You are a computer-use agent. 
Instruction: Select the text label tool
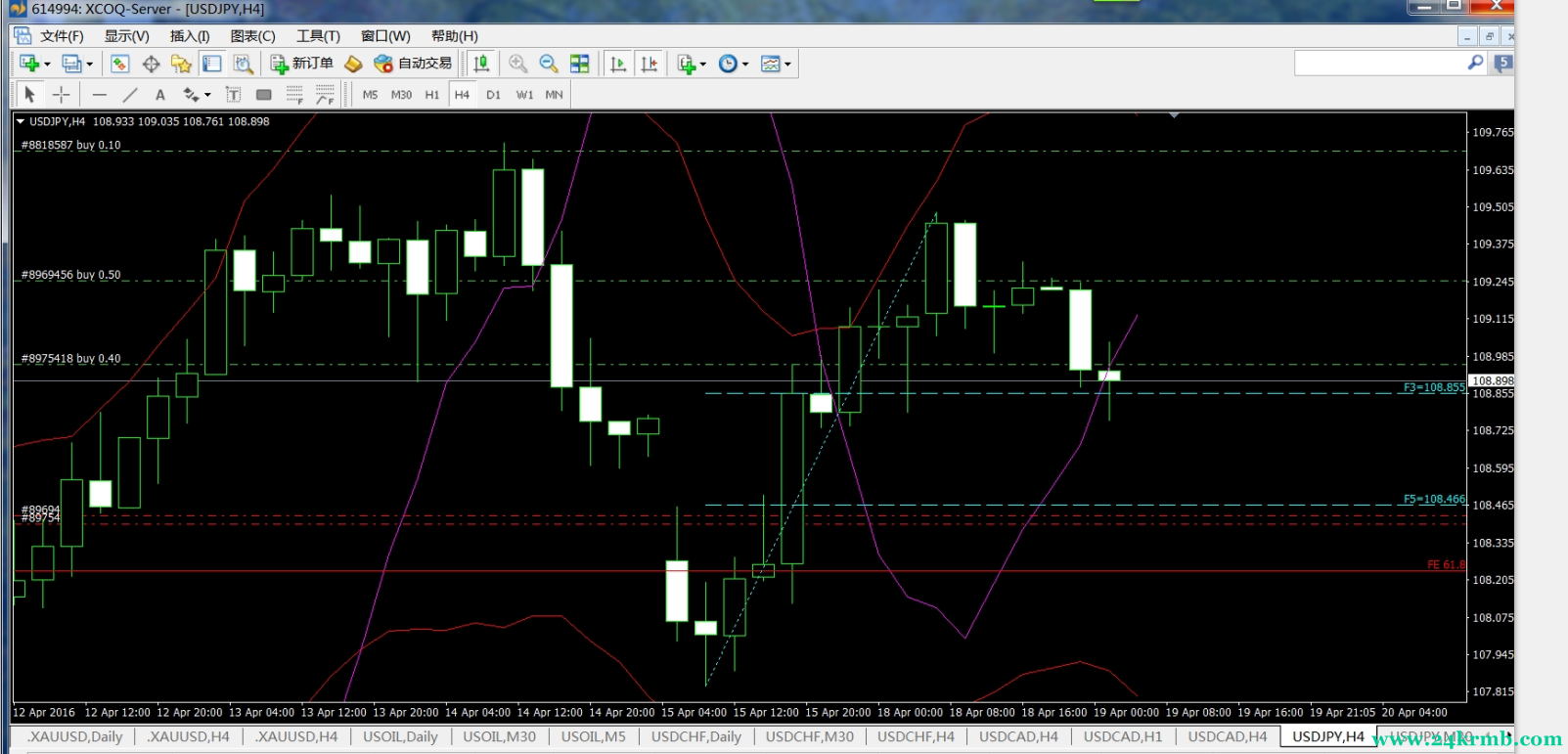pyautogui.click(x=233, y=95)
